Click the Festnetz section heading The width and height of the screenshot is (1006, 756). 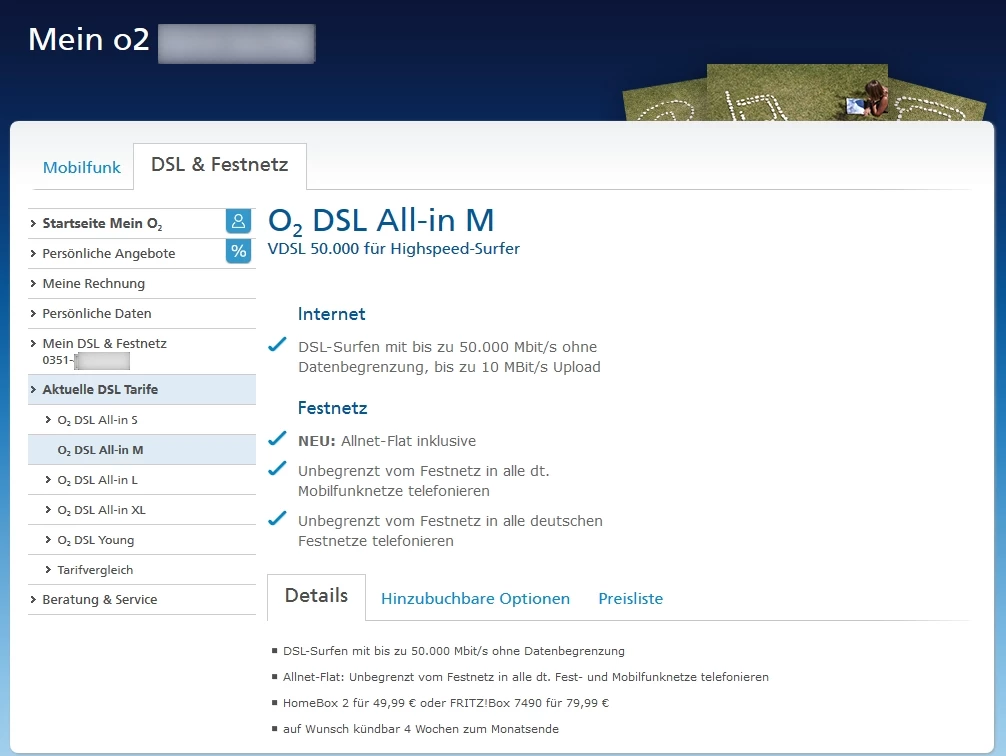coord(332,408)
